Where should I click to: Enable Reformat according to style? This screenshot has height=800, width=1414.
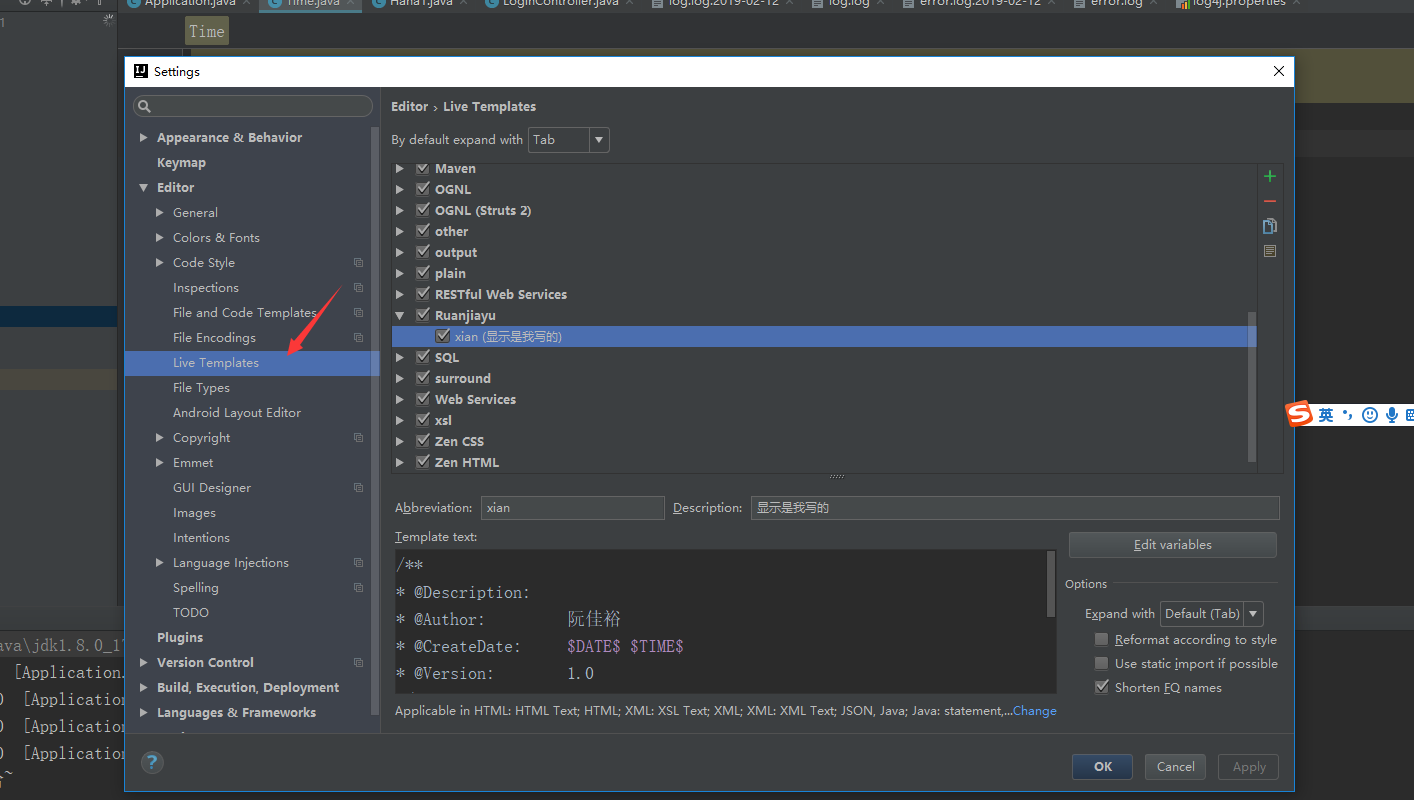click(x=1101, y=640)
